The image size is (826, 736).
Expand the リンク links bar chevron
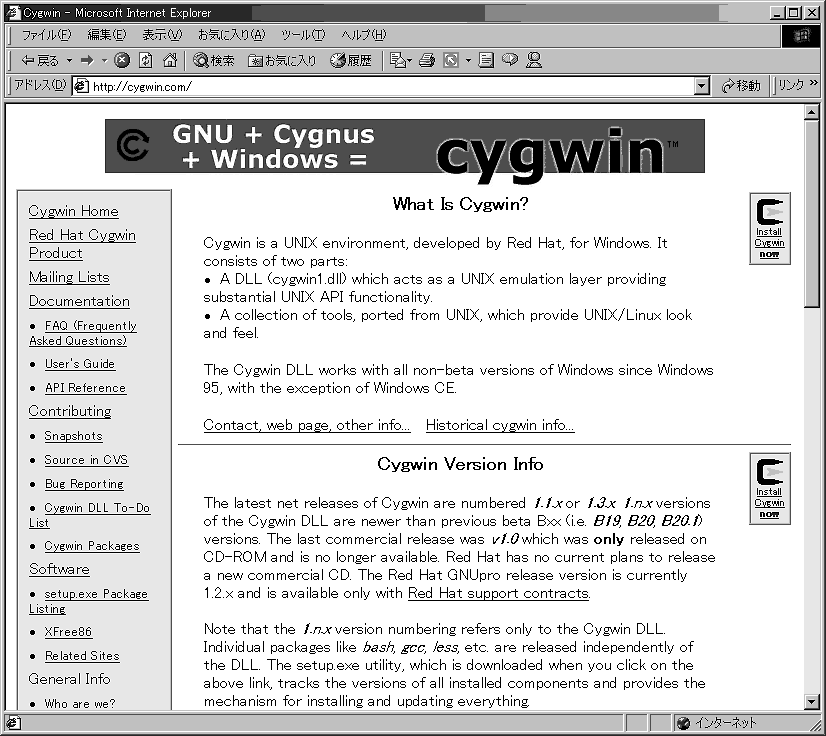(813, 83)
